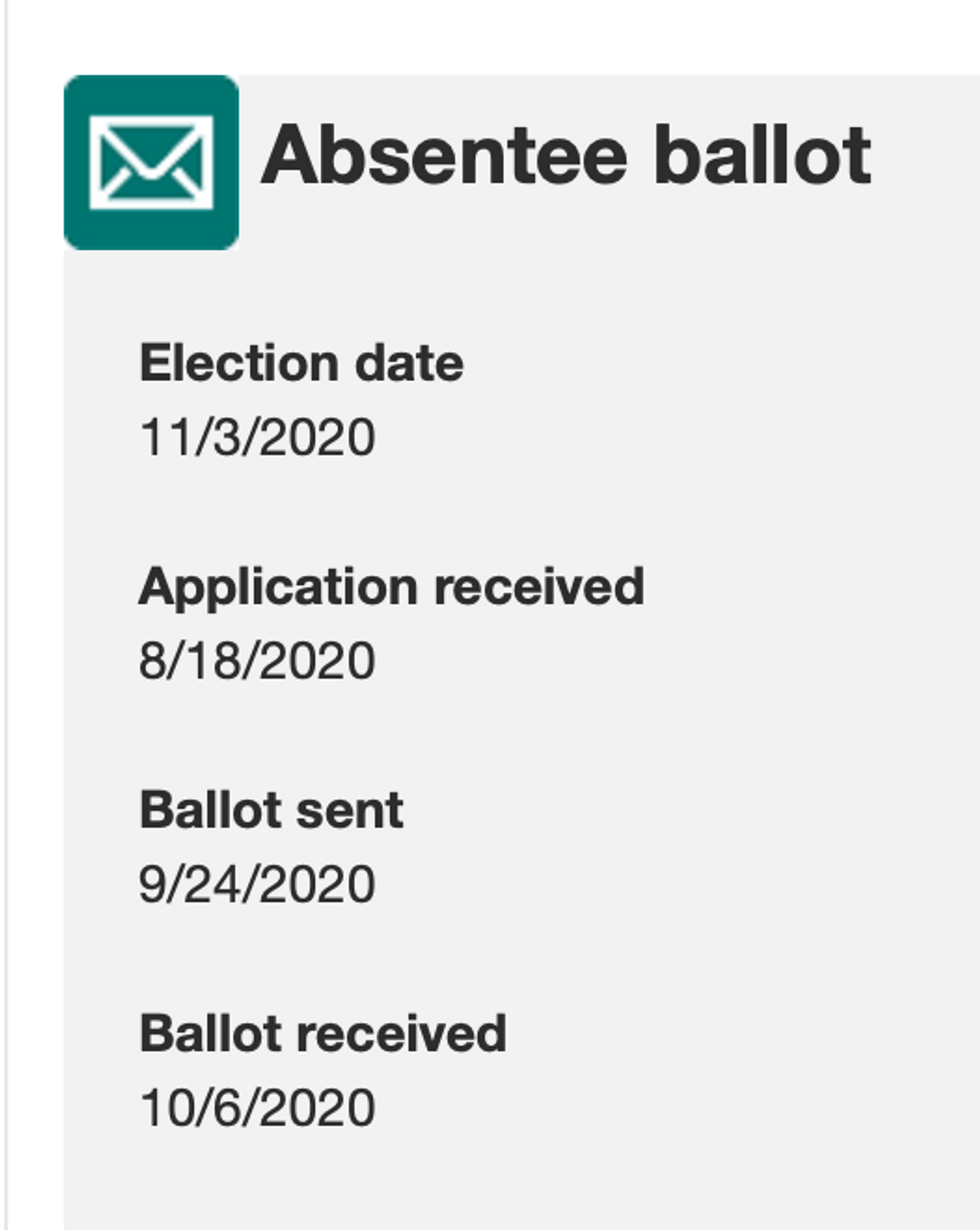Click the teal envelope mail icon
This screenshot has height=1230, width=980.
[x=151, y=162]
